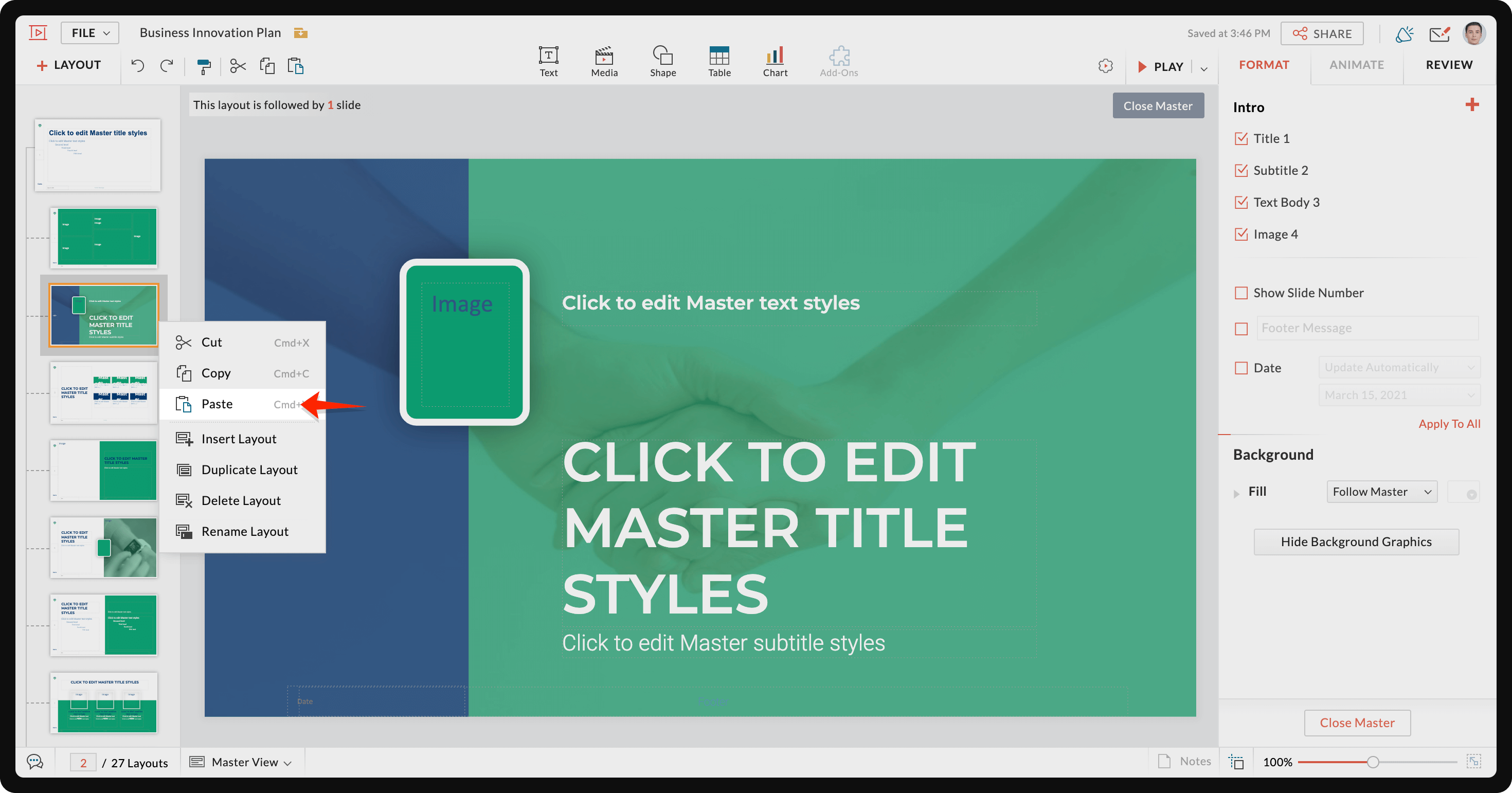Select the first Master title layout thumbnail
The image size is (1512, 793).
(97, 155)
